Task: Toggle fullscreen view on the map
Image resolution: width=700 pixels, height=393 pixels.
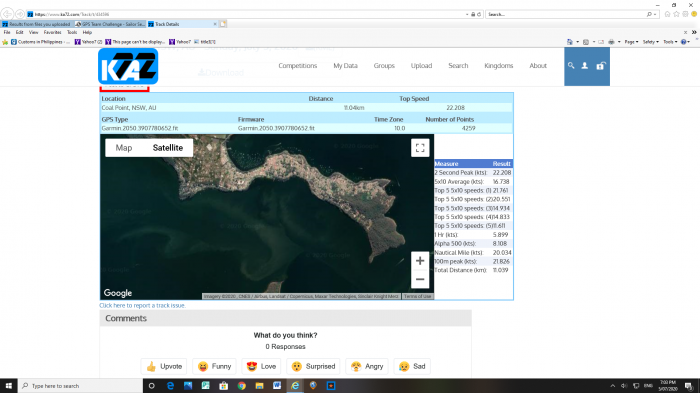Action: 420,148
